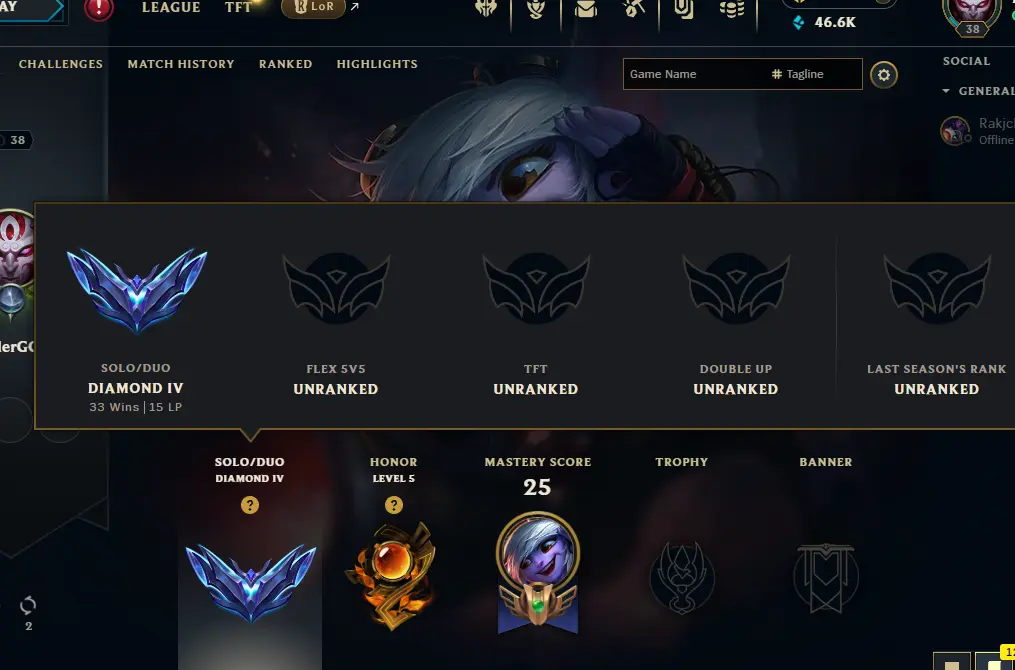Select the empty Trophy slot
This screenshot has width=1015, height=670.
(x=682, y=577)
